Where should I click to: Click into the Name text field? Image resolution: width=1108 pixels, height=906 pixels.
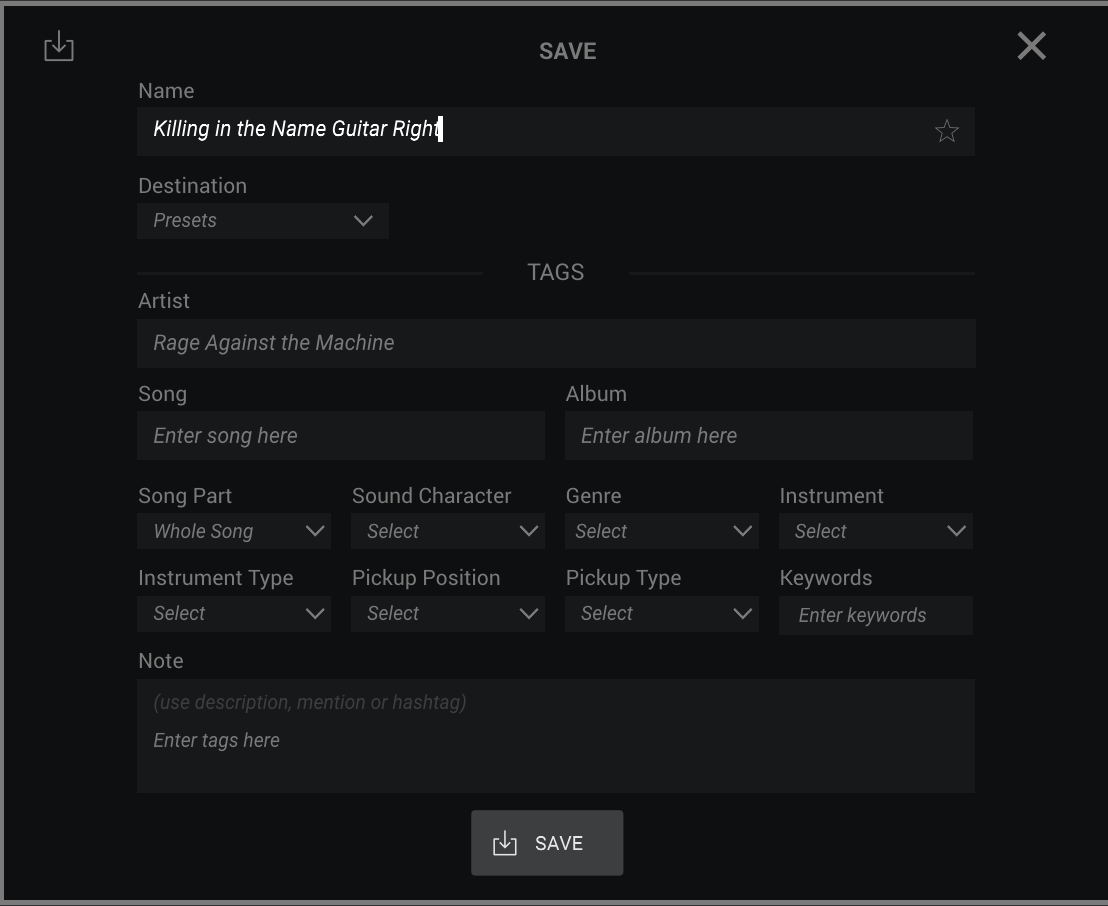click(555, 131)
